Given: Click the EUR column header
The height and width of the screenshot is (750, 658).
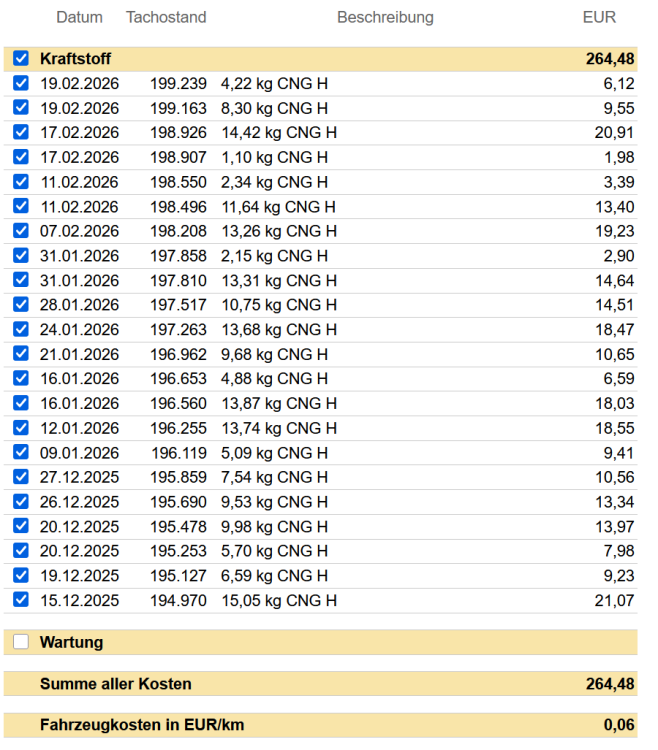Looking at the screenshot, I should coord(599,17).
